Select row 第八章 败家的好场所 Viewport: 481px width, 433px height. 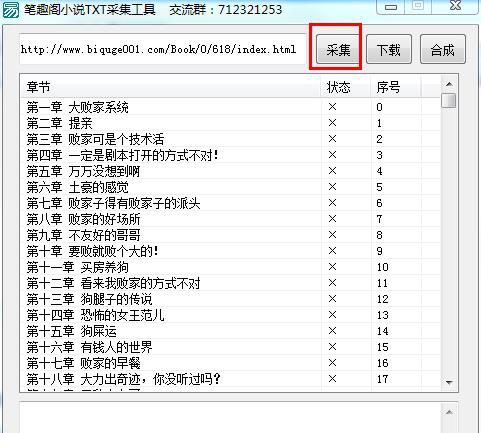click(x=231, y=219)
